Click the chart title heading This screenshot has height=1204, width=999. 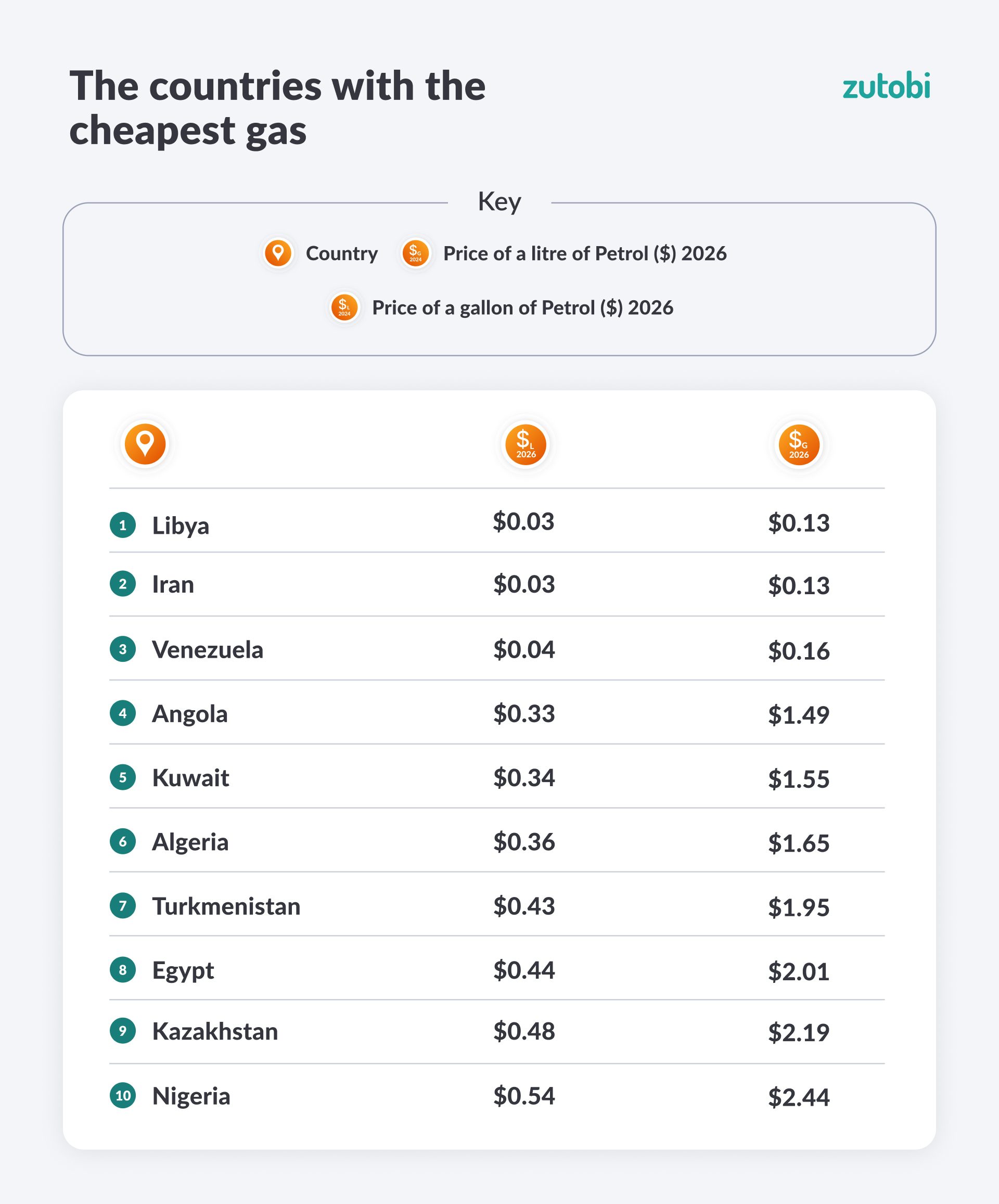[x=277, y=108]
